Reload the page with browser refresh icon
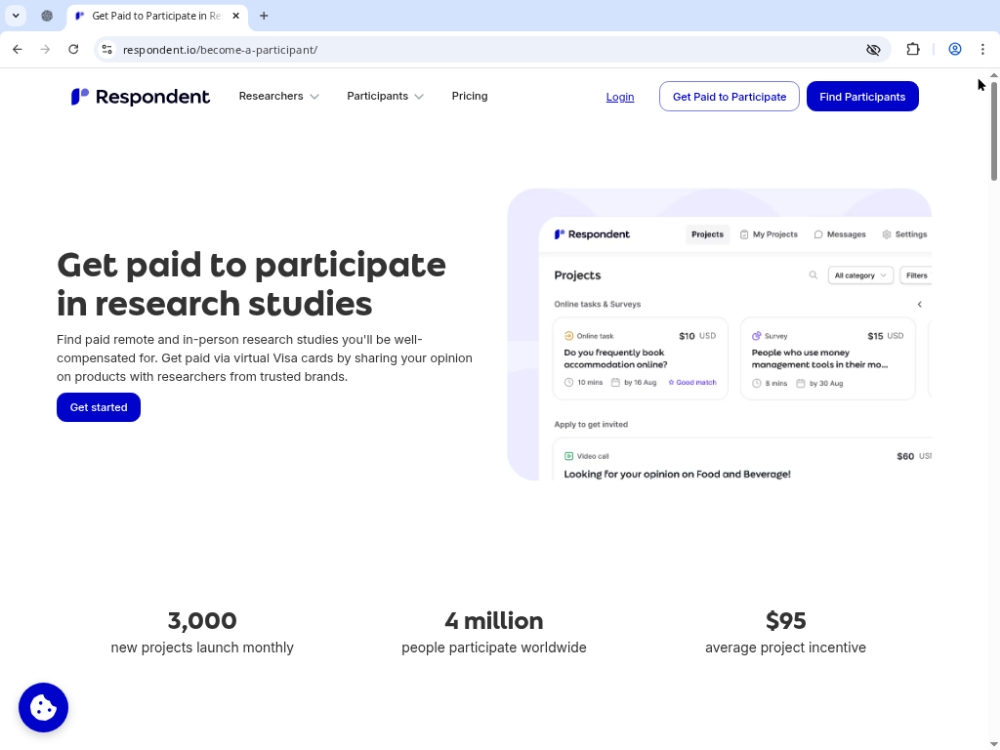 pos(73,49)
